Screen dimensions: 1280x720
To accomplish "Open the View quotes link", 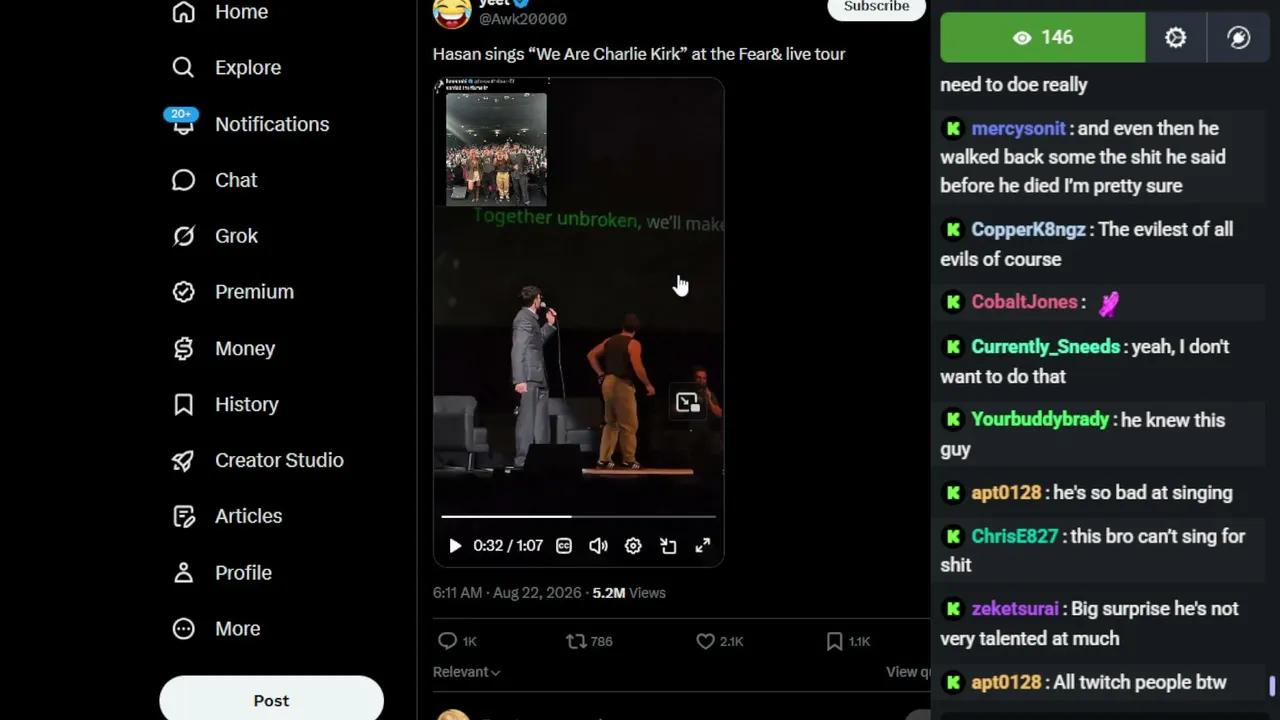I will point(908,672).
